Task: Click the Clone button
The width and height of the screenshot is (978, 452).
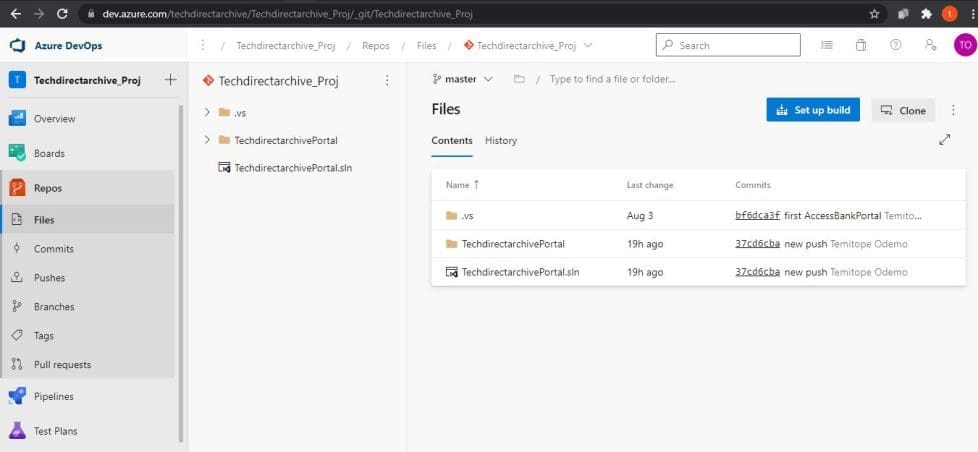Action: tap(903, 110)
